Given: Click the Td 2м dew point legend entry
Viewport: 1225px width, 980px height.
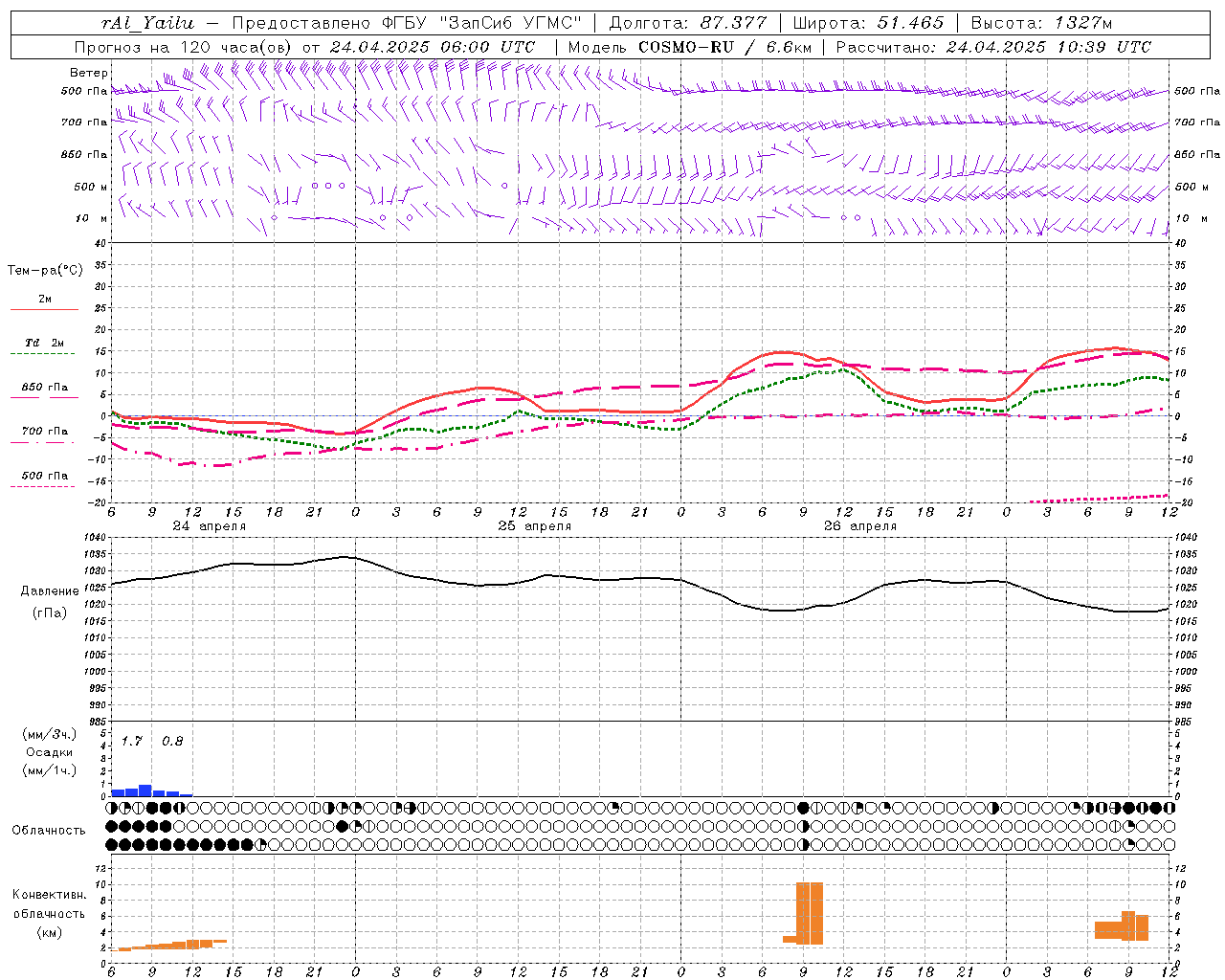Looking at the screenshot, I should click(x=44, y=348).
